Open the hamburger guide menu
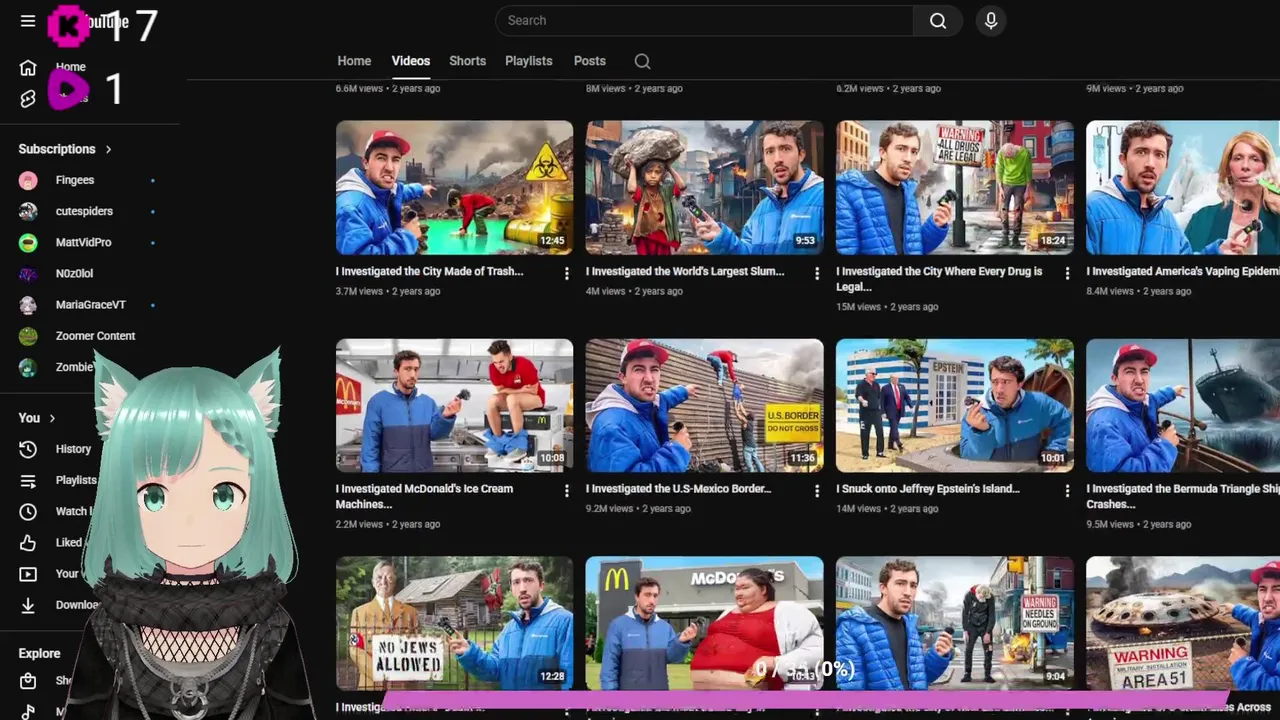 pyautogui.click(x=28, y=21)
